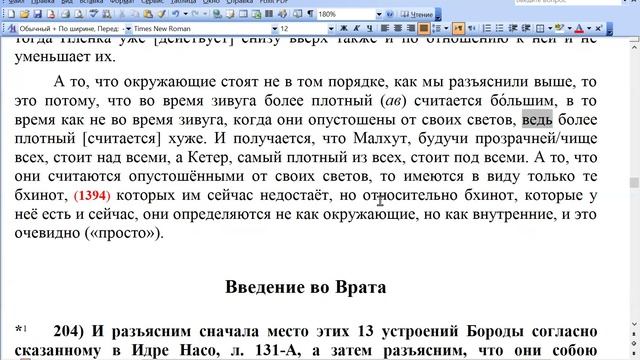
Task: Open the Times New Roman font dropdown
Action: (x=275, y=29)
